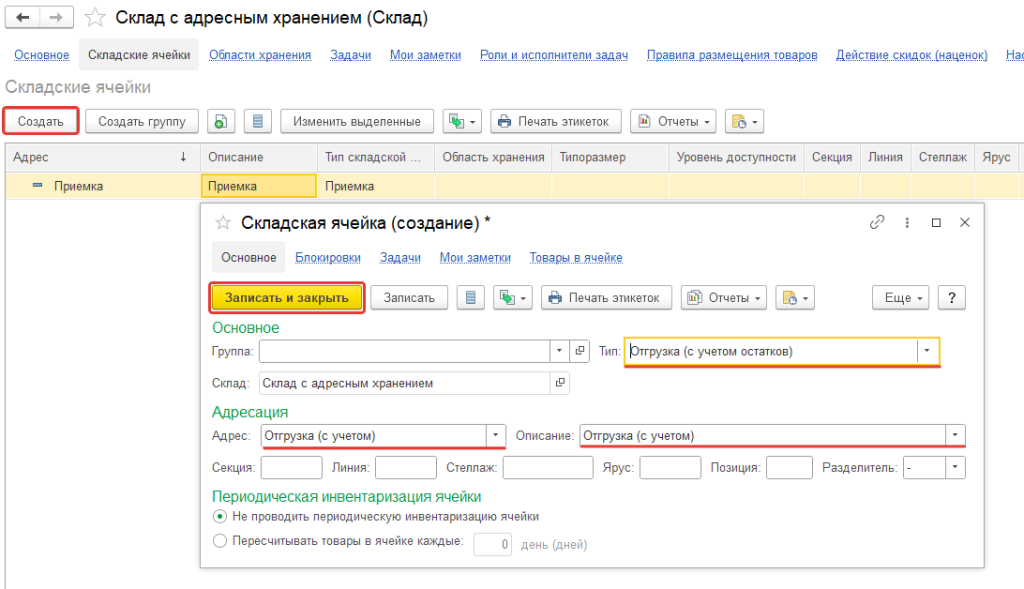Viewport: 1024px width, 589px height.
Task: Click the Записать и закрыть button
Action: (286, 298)
